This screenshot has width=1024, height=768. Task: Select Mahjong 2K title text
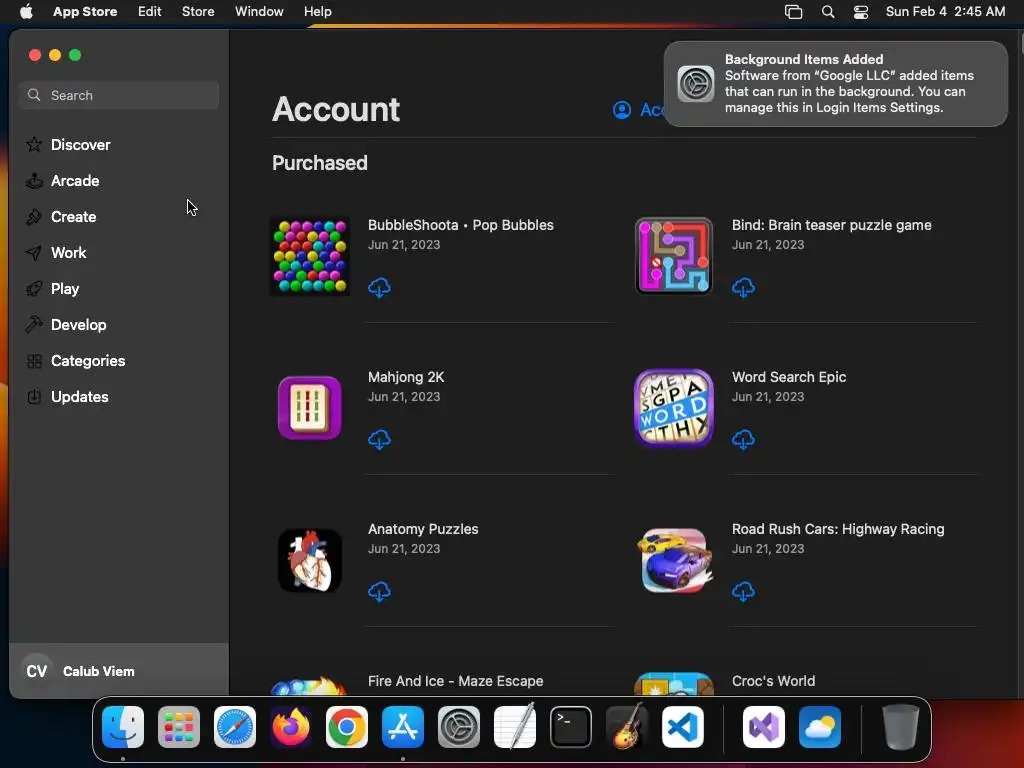pyautogui.click(x=406, y=377)
